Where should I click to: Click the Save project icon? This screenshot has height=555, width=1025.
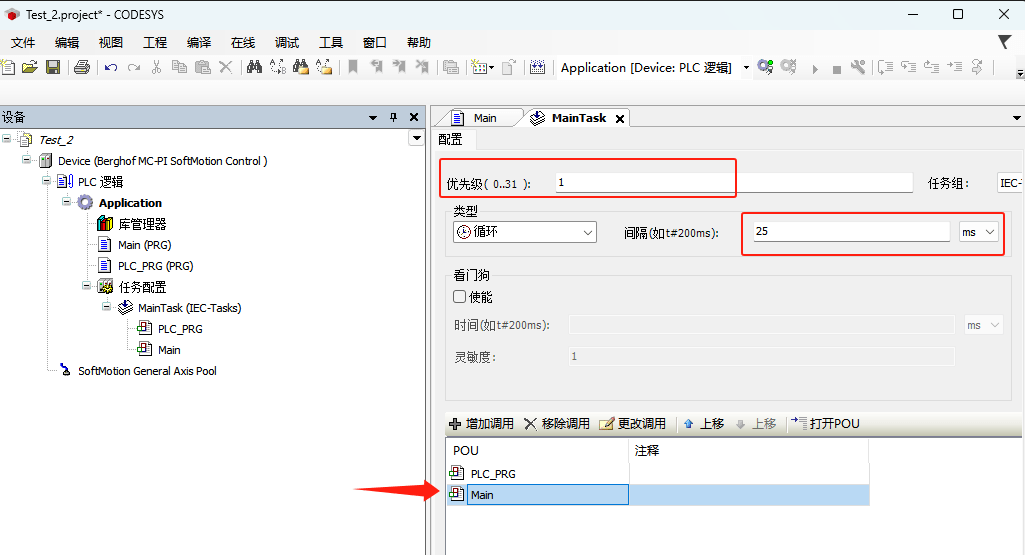53,67
